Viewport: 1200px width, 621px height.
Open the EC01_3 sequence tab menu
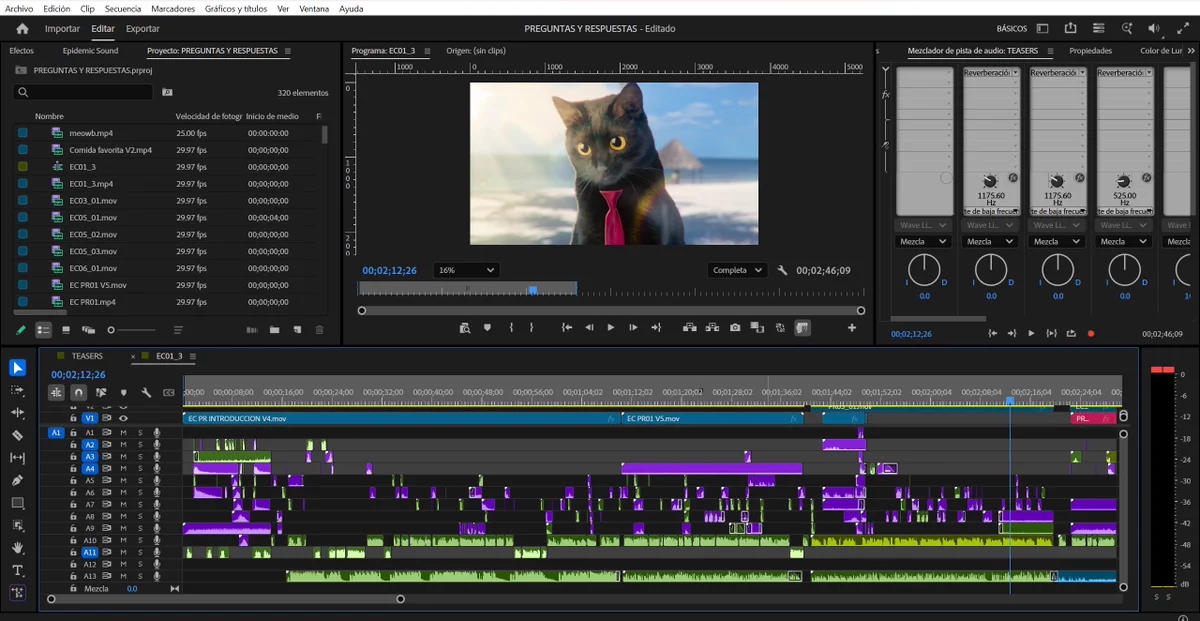pyautogui.click(x=192, y=356)
